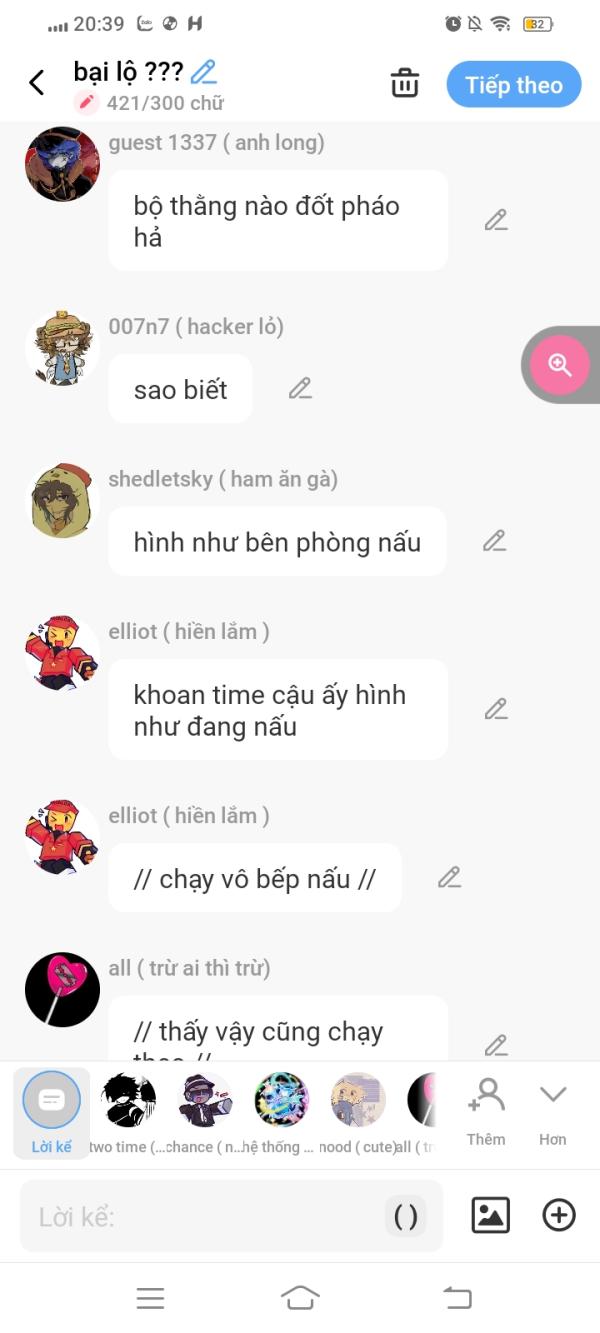Insert an image with the picture icon
This screenshot has height=1333, width=600.
coord(490,1215)
